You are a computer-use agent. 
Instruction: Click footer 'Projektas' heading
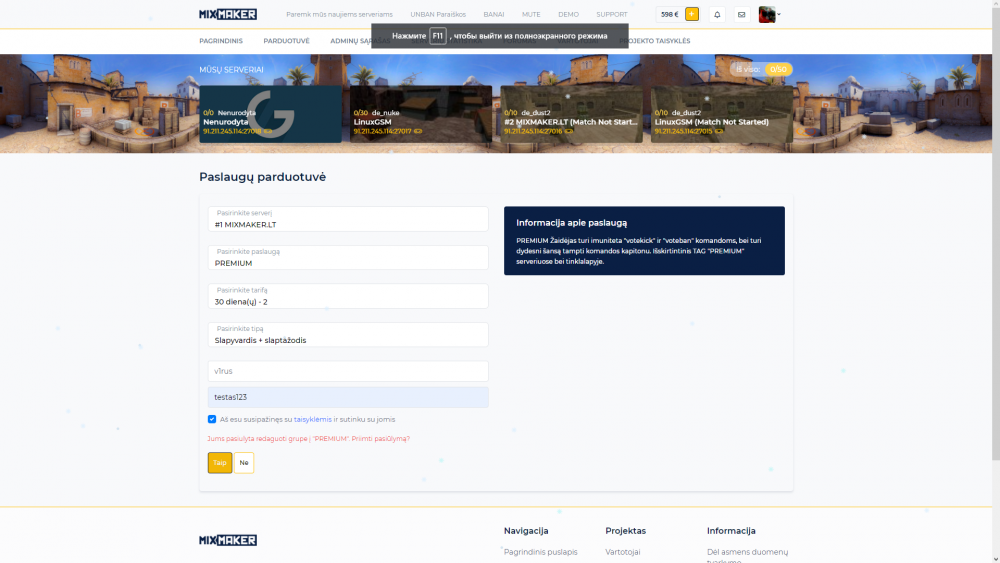click(626, 530)
